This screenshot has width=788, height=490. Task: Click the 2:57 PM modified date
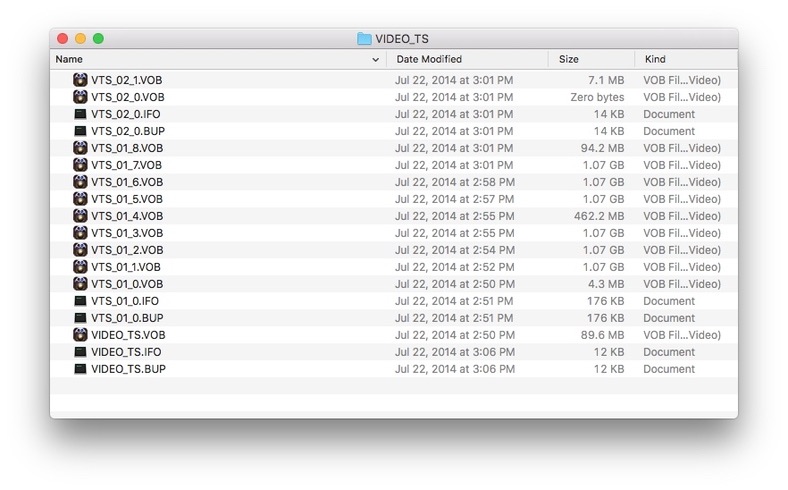pyautogui.click(x=455, y=199)
